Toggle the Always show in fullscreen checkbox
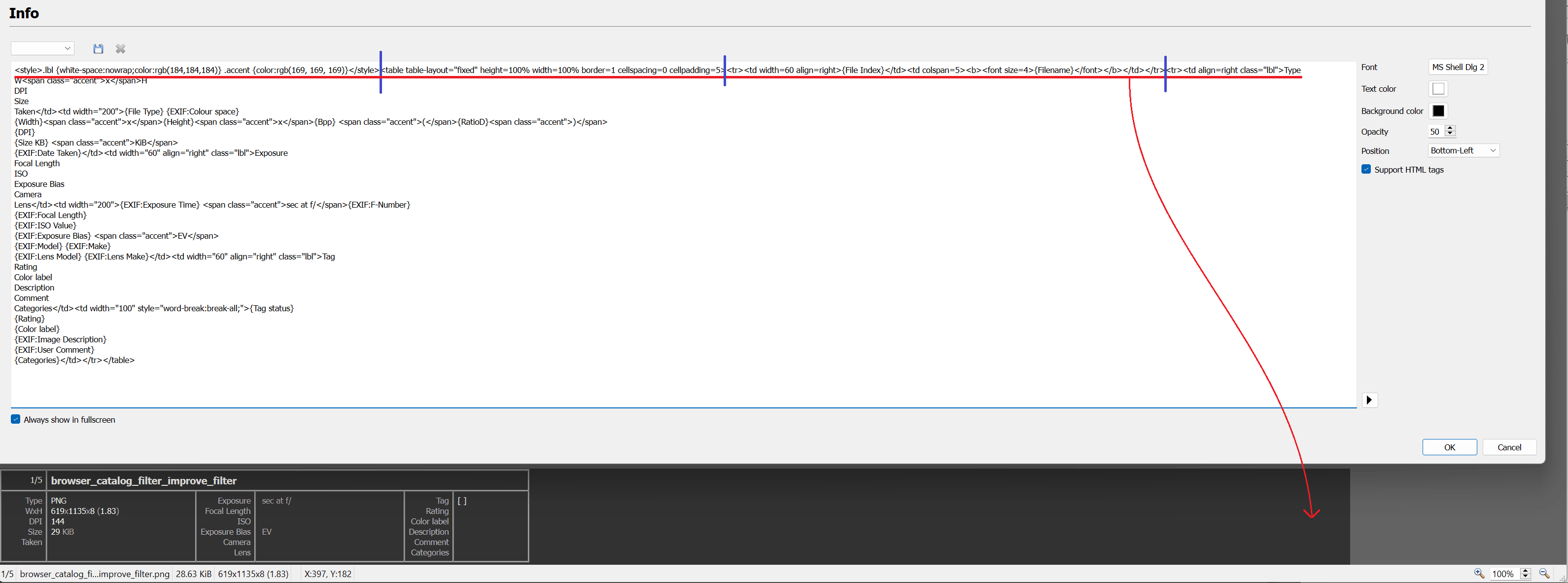Image resolution: width=1568 pixels, height=583 pixels. 16,419
